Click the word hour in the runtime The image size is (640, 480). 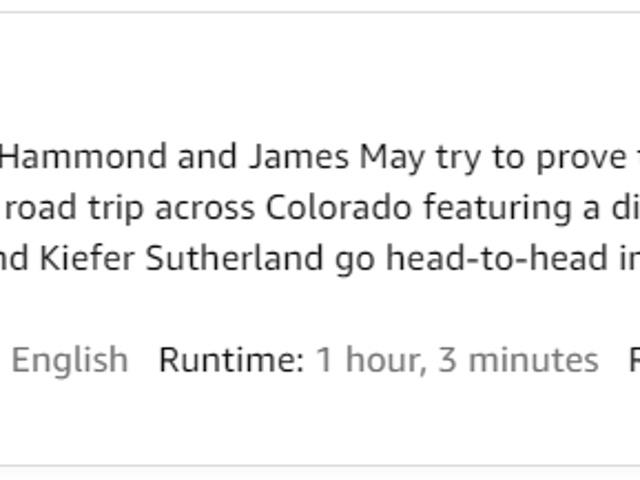pos(386,361)
